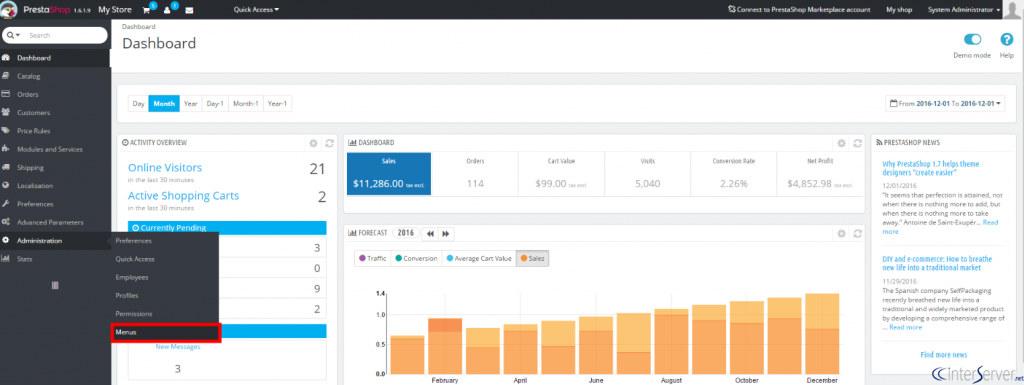
Task: Toggle the Demo mode switch
Action: coord(972,40)
